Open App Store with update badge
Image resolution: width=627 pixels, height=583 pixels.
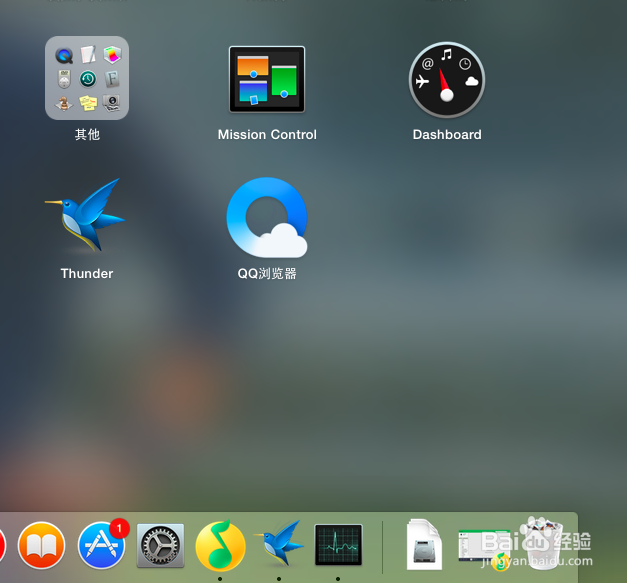(x=102, y=545)
